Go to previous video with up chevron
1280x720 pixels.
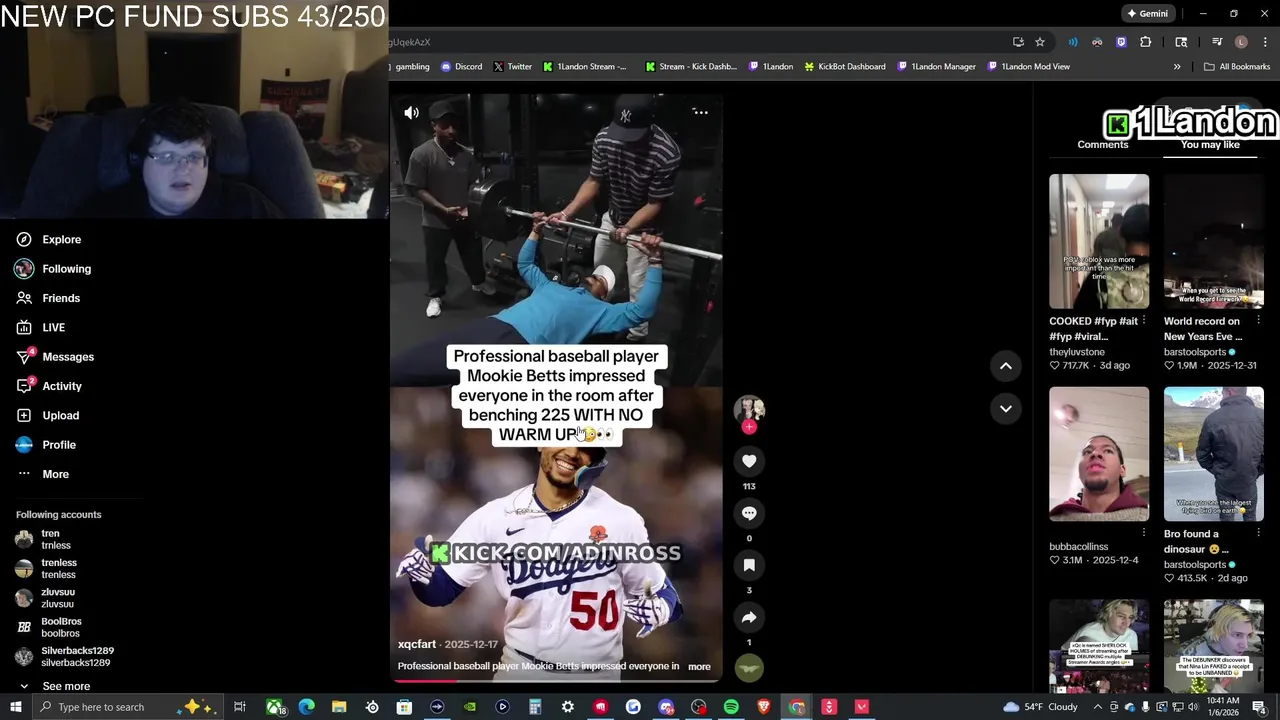[1006, 366]
